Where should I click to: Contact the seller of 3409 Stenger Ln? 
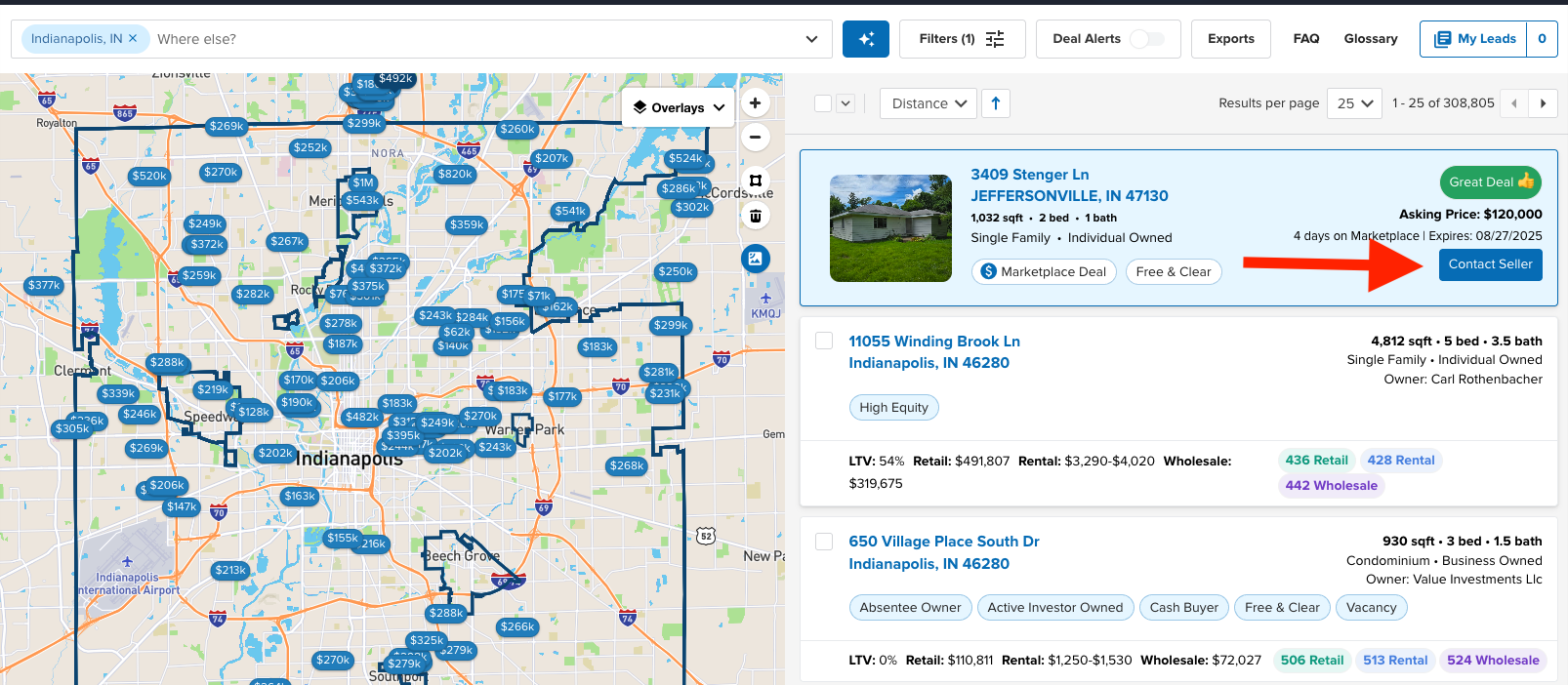(x=1491, y=264)
